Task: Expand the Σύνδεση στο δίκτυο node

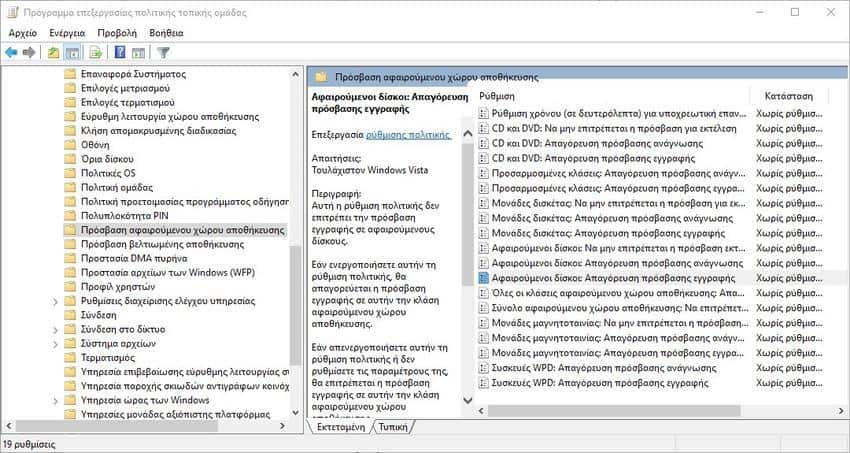Action: tap(55, 329)
